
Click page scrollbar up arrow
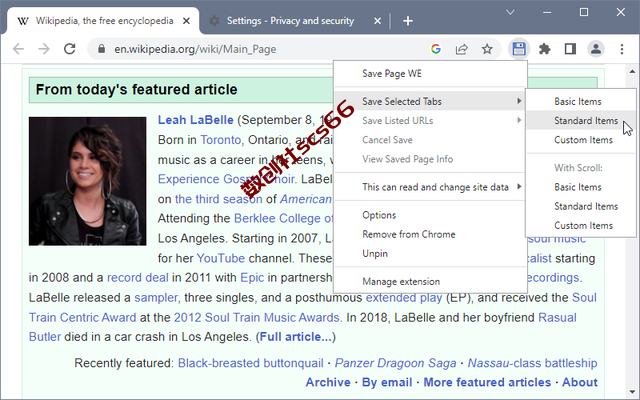pyautogui.click(x=632, y=71)
